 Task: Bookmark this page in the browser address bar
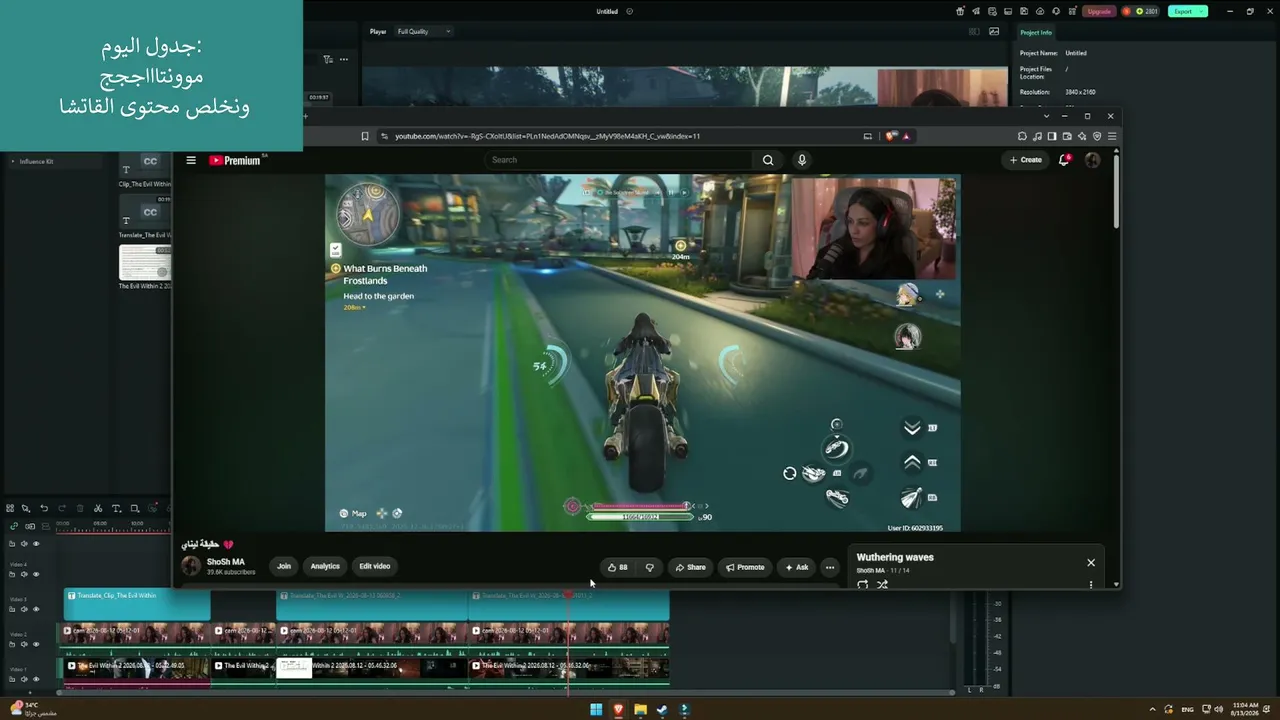(365, 136)
